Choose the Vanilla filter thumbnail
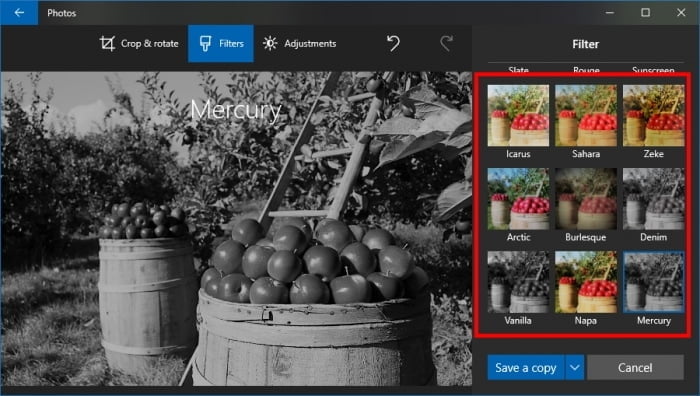The height and width of the screenshot is (396, 700). (x=518, y=282)
